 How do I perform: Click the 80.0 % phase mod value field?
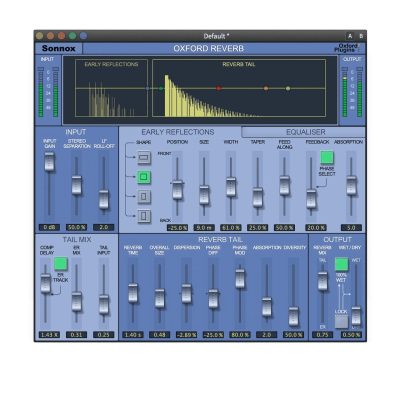click(240, 335)
